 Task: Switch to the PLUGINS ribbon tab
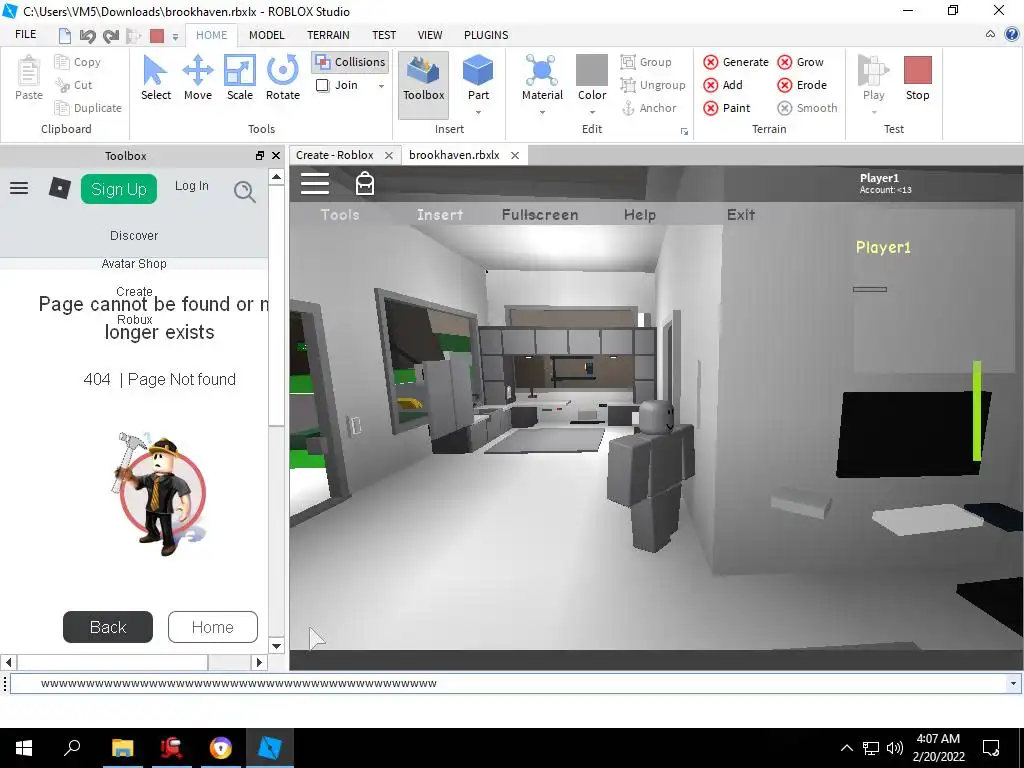click(x=486, y=35)
